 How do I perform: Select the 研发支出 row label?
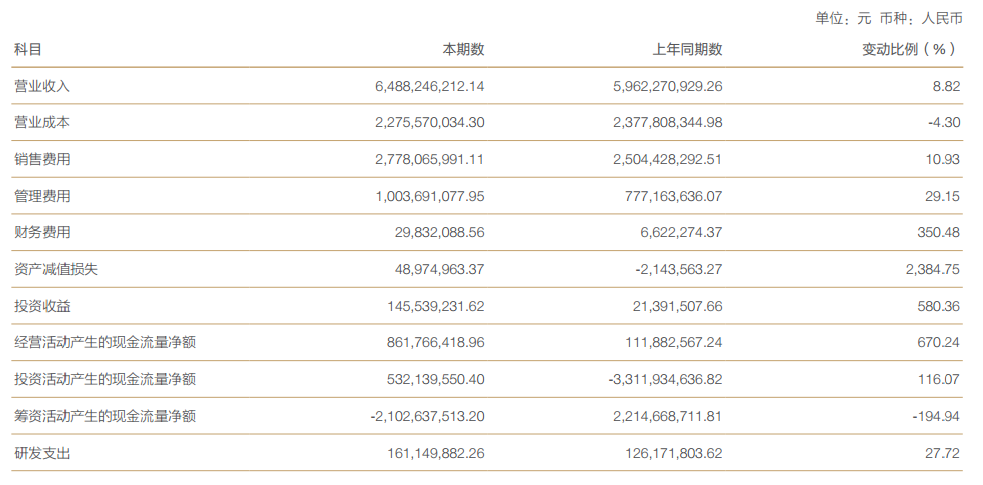tap(42, 453)
